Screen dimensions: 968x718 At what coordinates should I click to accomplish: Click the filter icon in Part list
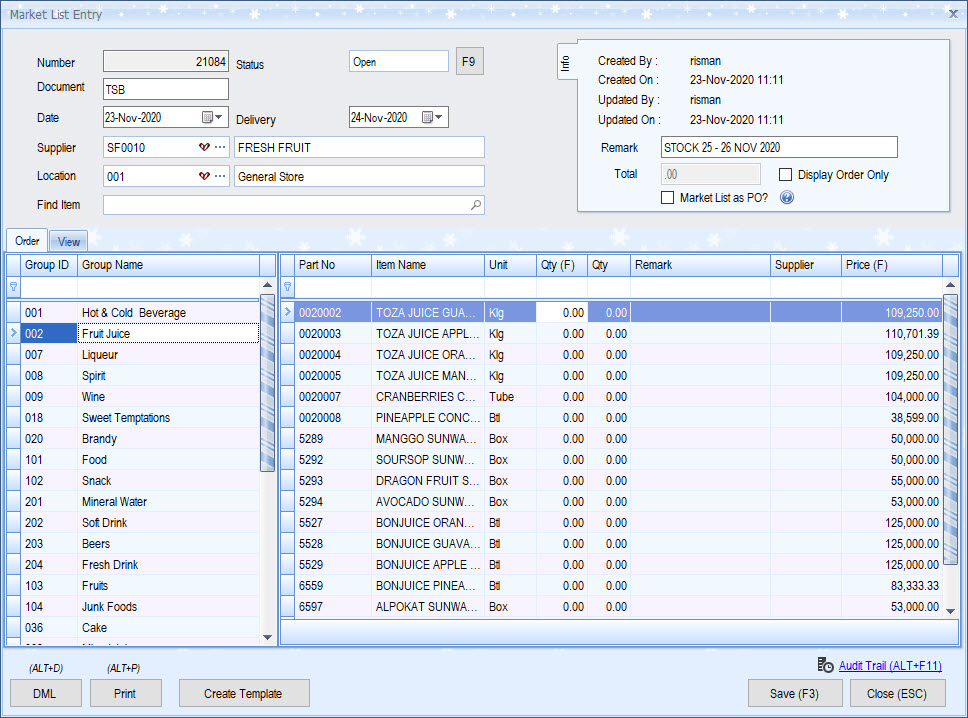(288, 287)
